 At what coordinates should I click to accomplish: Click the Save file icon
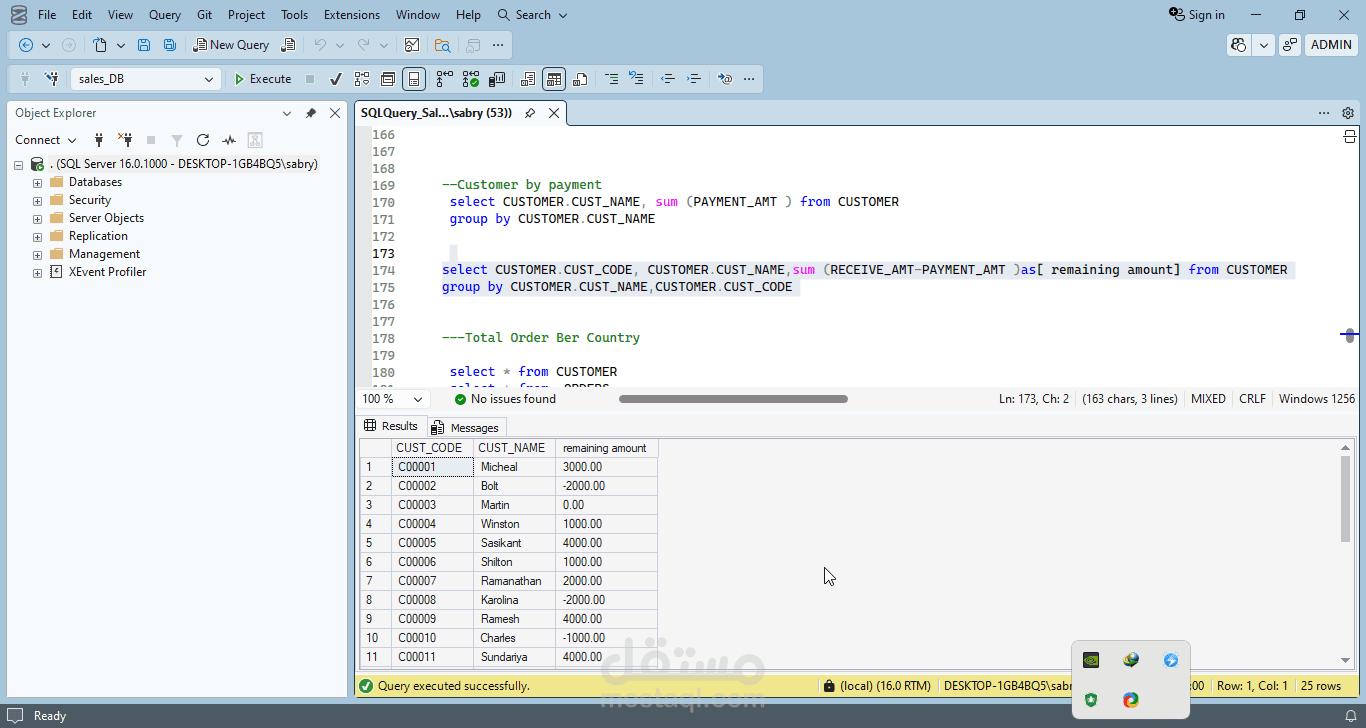[144, 45]
